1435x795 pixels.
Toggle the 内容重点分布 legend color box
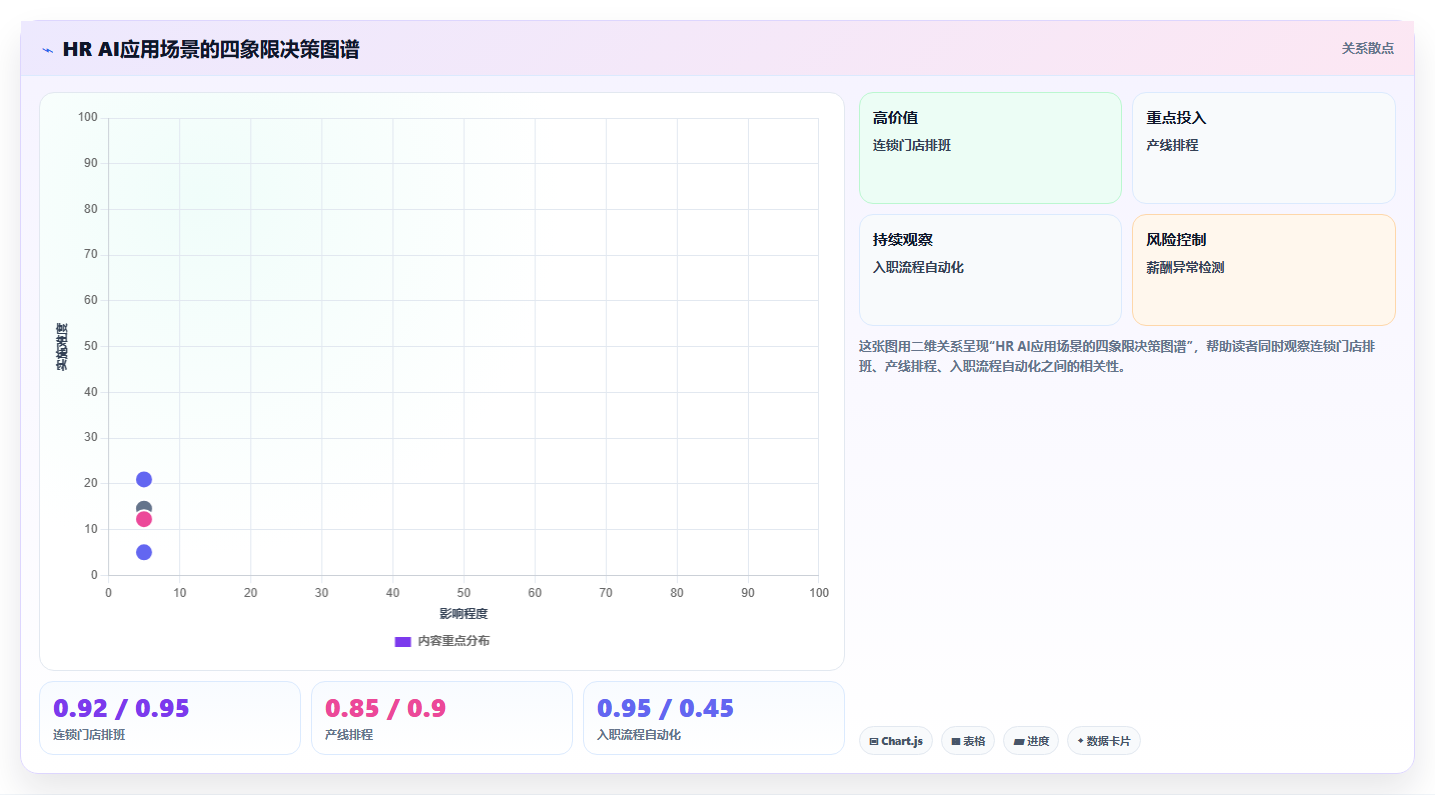403,641
